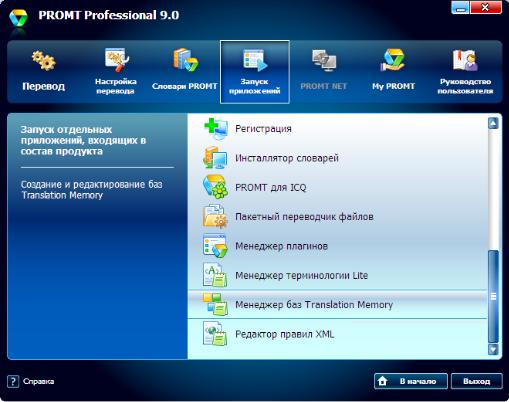
Task: Click the Регистрация green plus icon
Action: pyautogui.click(x=216, y=129)
